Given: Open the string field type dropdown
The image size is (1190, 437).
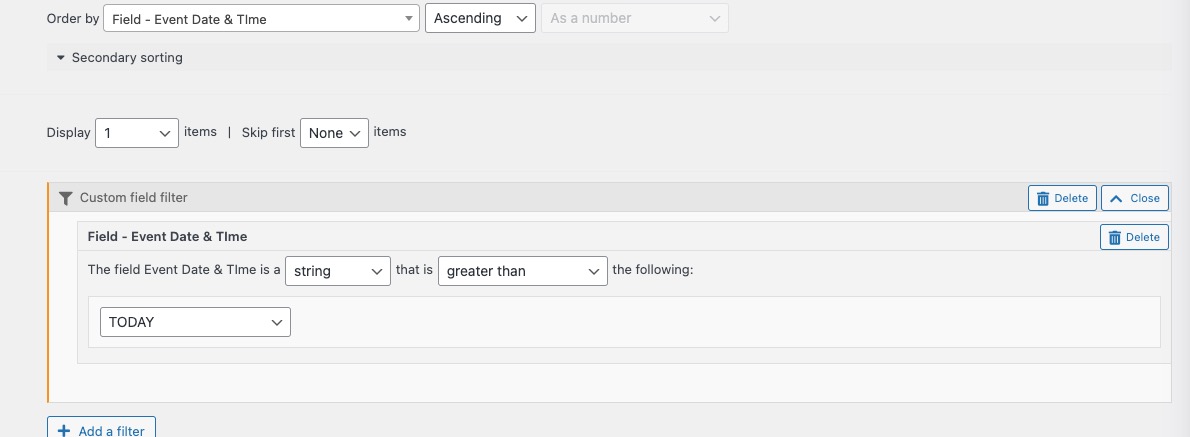Looking at the screenshot, I should tap(338, 271).
